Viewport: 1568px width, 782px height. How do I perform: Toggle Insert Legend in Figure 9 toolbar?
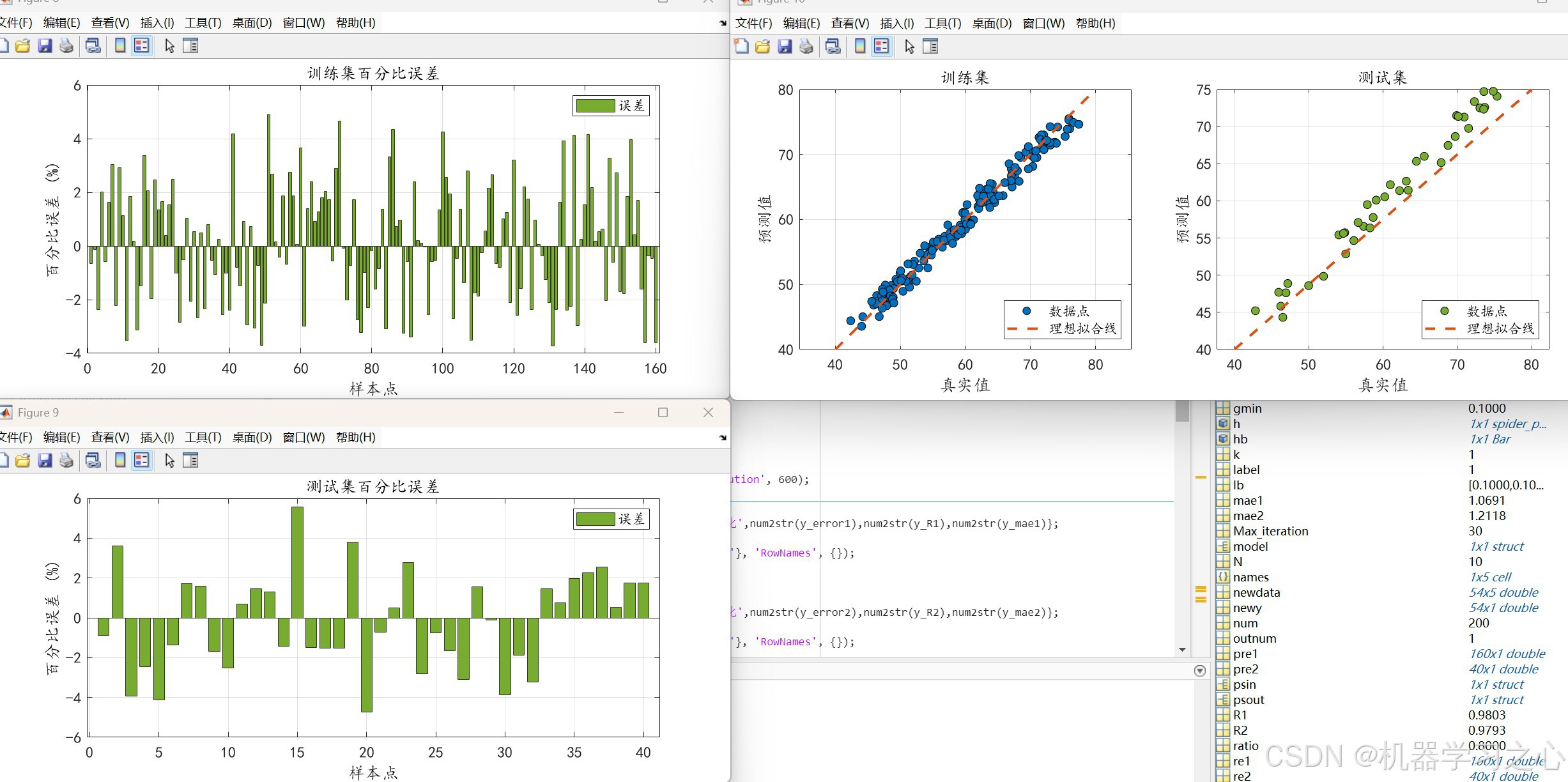pos(142,460)
